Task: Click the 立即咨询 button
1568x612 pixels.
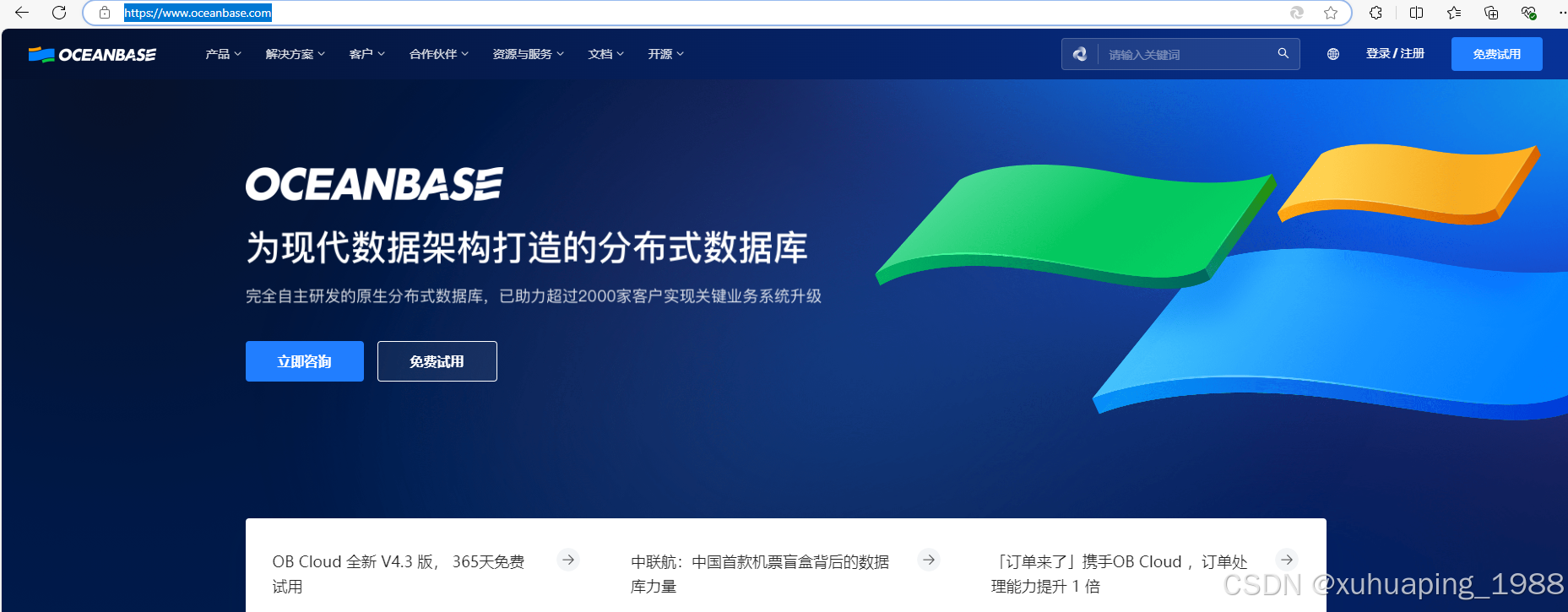Action: [x=305, y=361]
